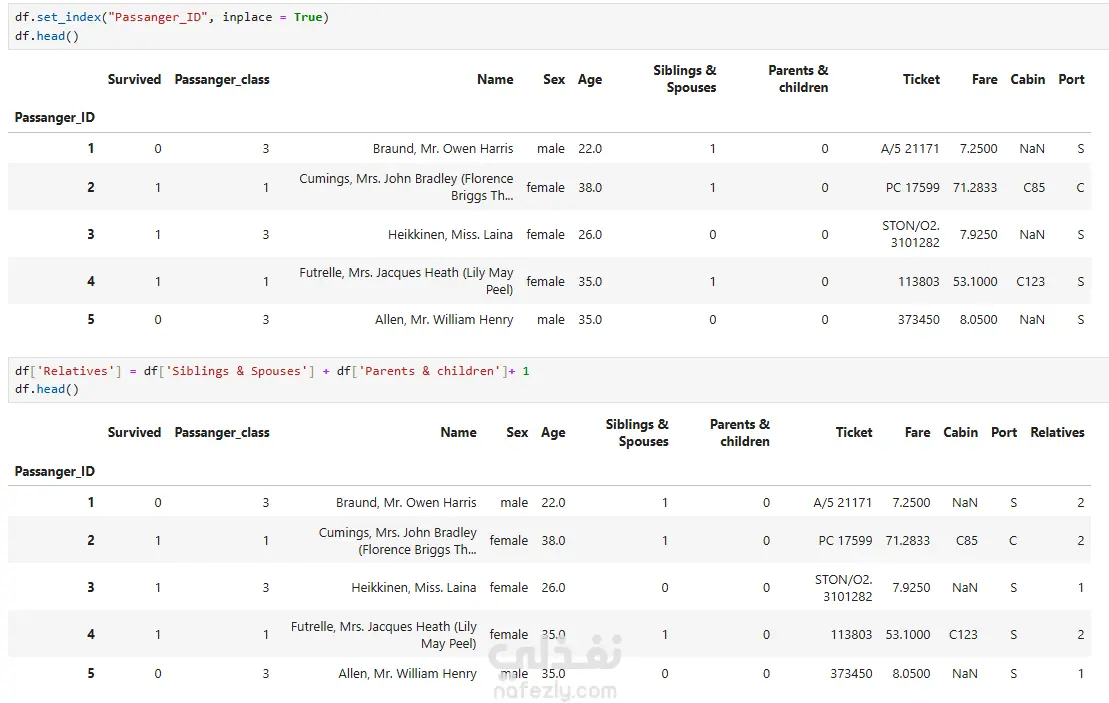Viewport: 1109px width, 703px height.
Task: Click the Ticket header in the first output table
Action: [921, 79]
